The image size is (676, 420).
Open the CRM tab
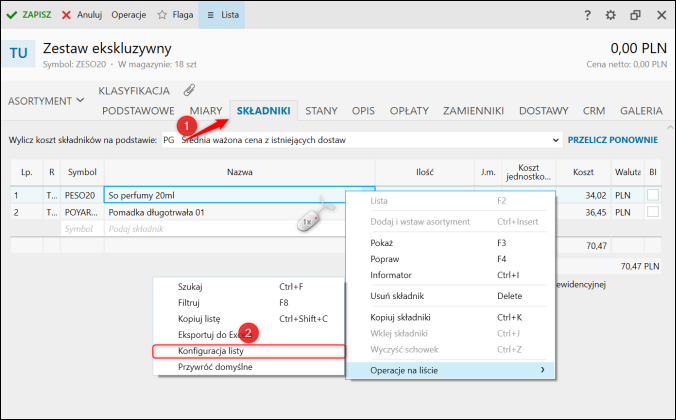(594, 111)
